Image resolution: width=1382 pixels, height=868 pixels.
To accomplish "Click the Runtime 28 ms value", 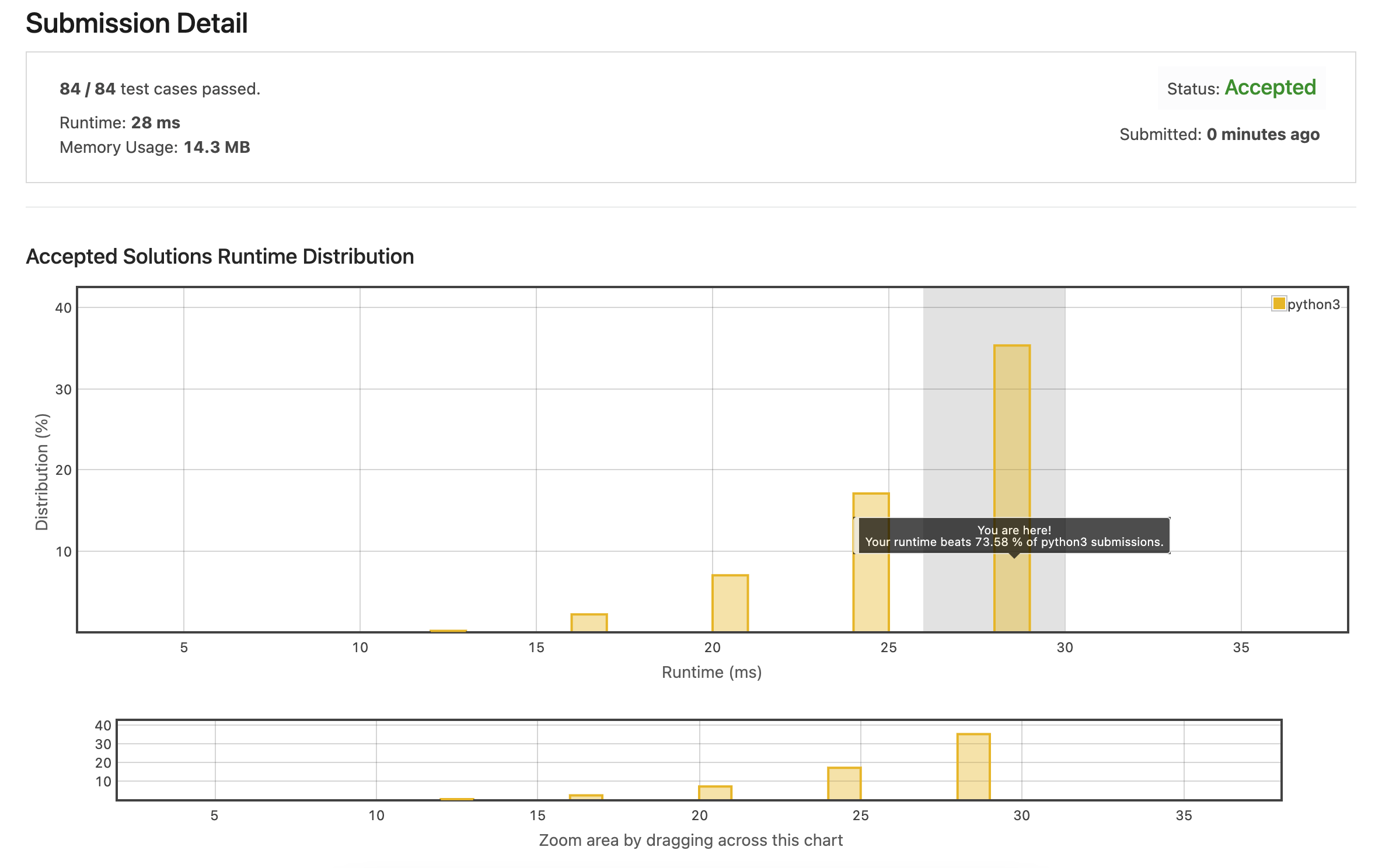I will [x=155, y=123].
